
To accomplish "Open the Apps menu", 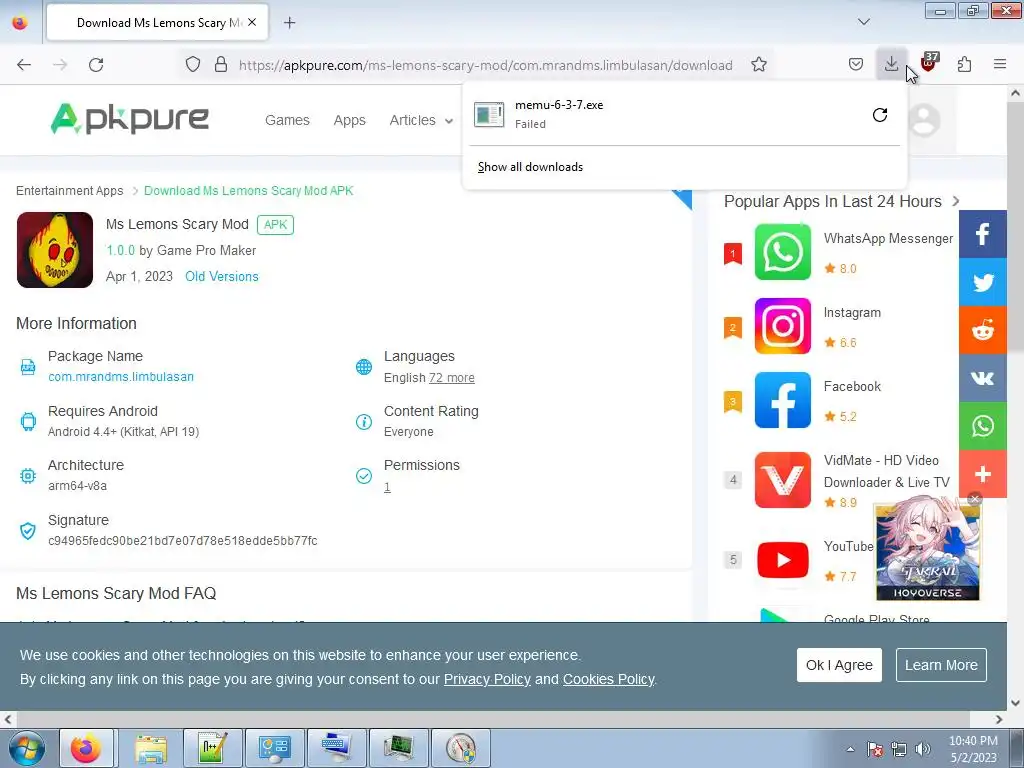I will [x=349, y=120].
